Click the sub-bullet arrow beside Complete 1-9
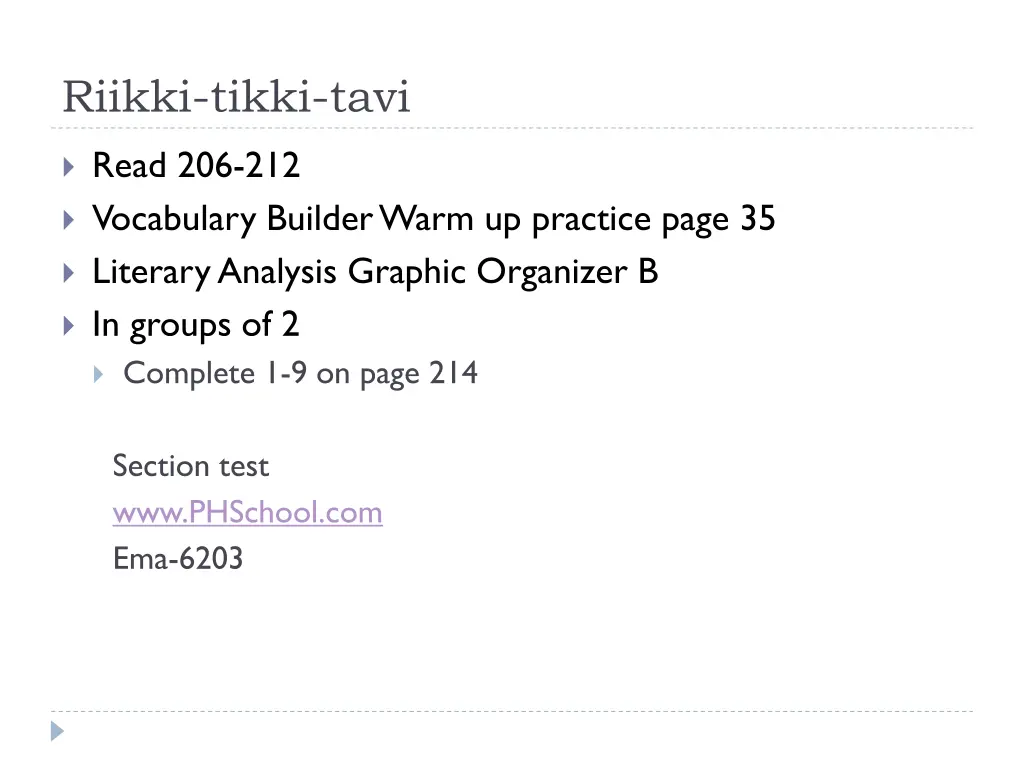 tap(99, 375)
